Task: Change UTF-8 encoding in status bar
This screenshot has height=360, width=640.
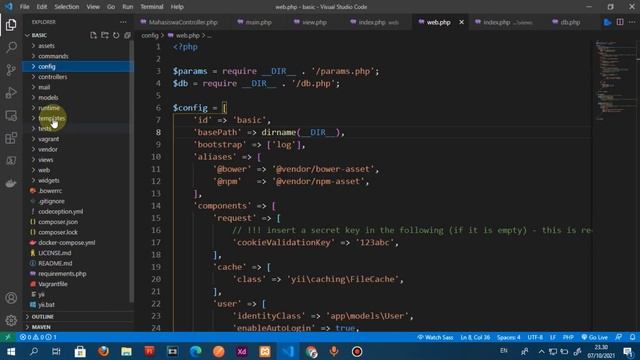Action: point(535,337)
